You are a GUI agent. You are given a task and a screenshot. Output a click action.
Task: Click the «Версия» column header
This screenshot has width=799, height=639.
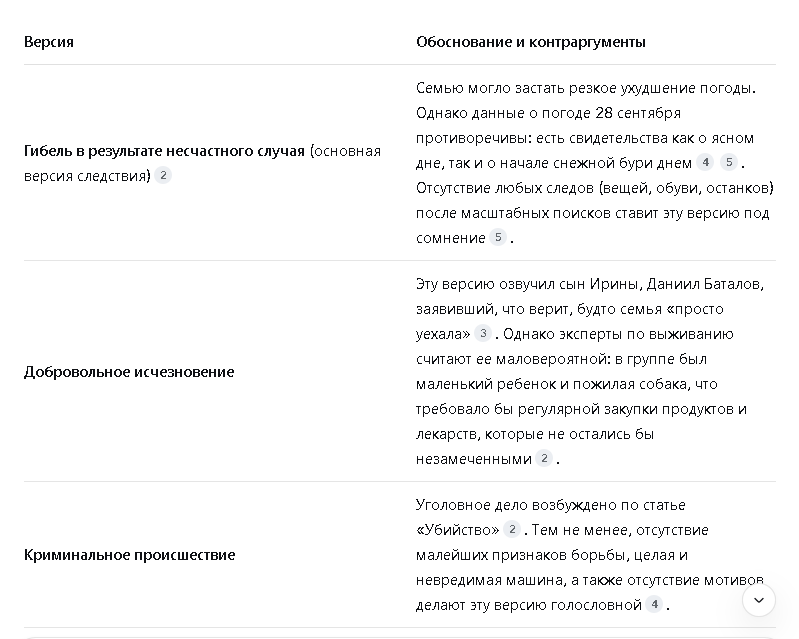pos(49,42)
